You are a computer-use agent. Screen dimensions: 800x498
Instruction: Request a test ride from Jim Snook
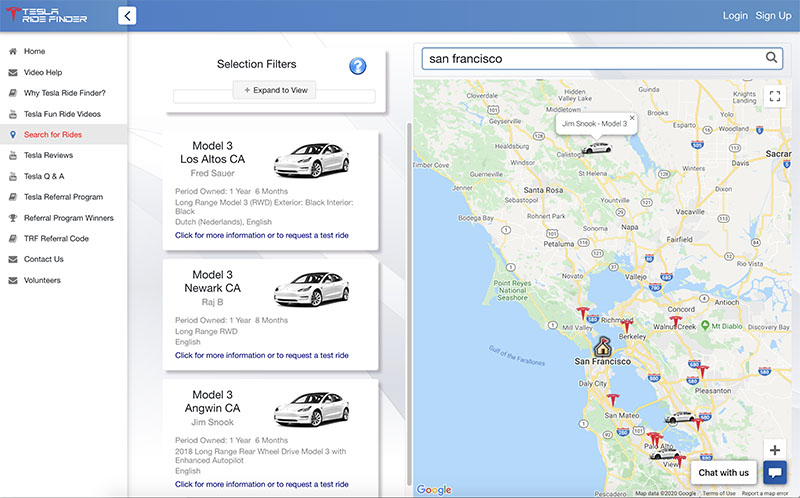(x=262, y=484)
